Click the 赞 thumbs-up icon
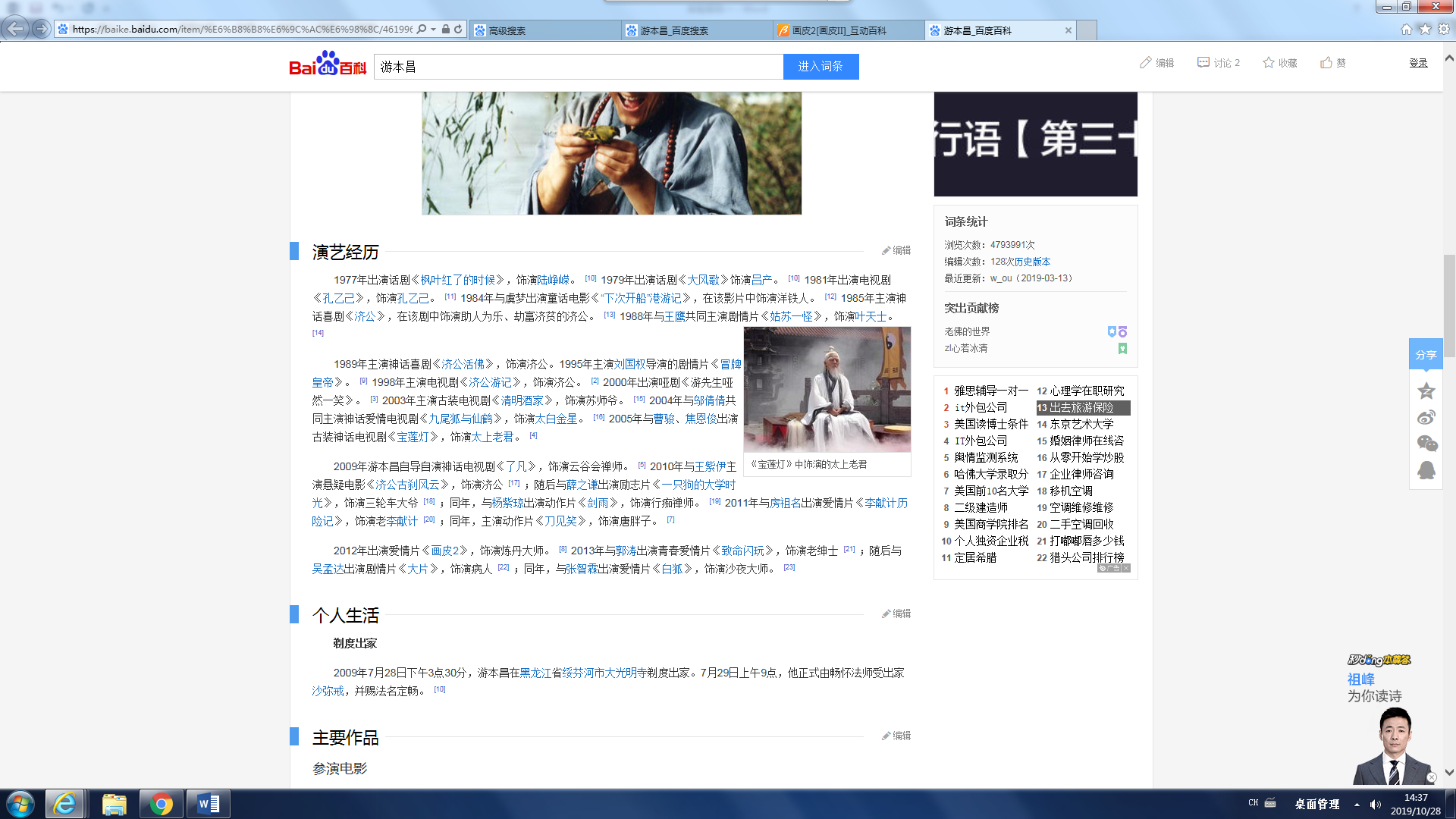1456x819 pixels. point(1326,63)
